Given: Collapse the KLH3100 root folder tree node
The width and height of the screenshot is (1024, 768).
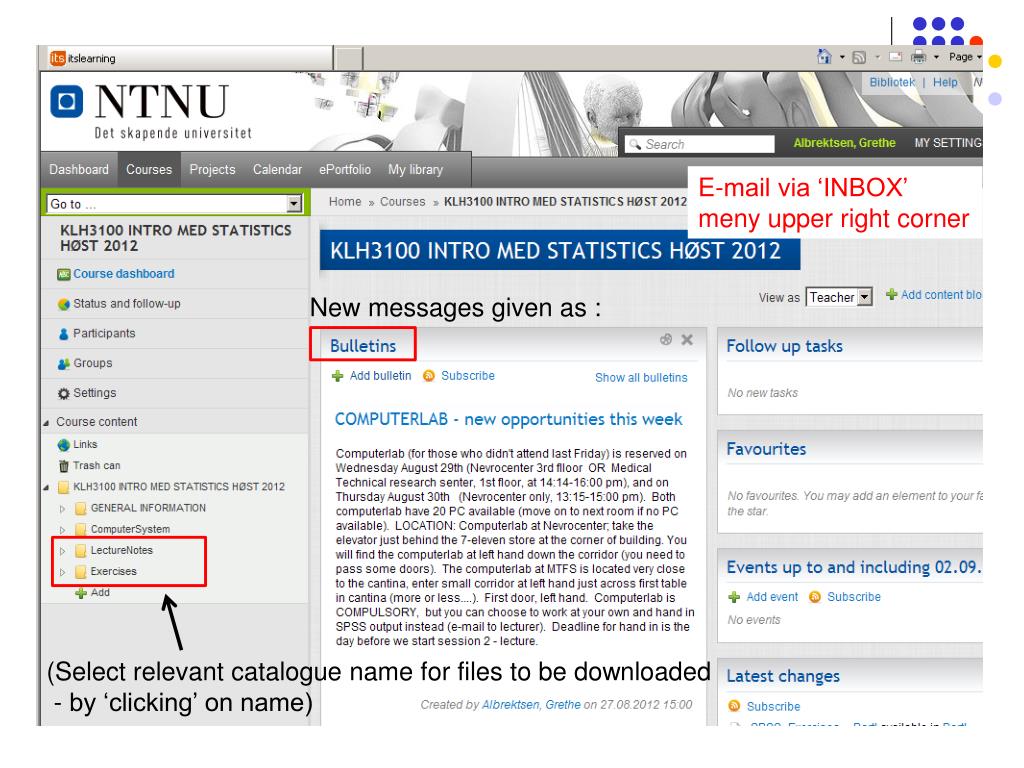Looking at the screenshot, I should (46, 488).
